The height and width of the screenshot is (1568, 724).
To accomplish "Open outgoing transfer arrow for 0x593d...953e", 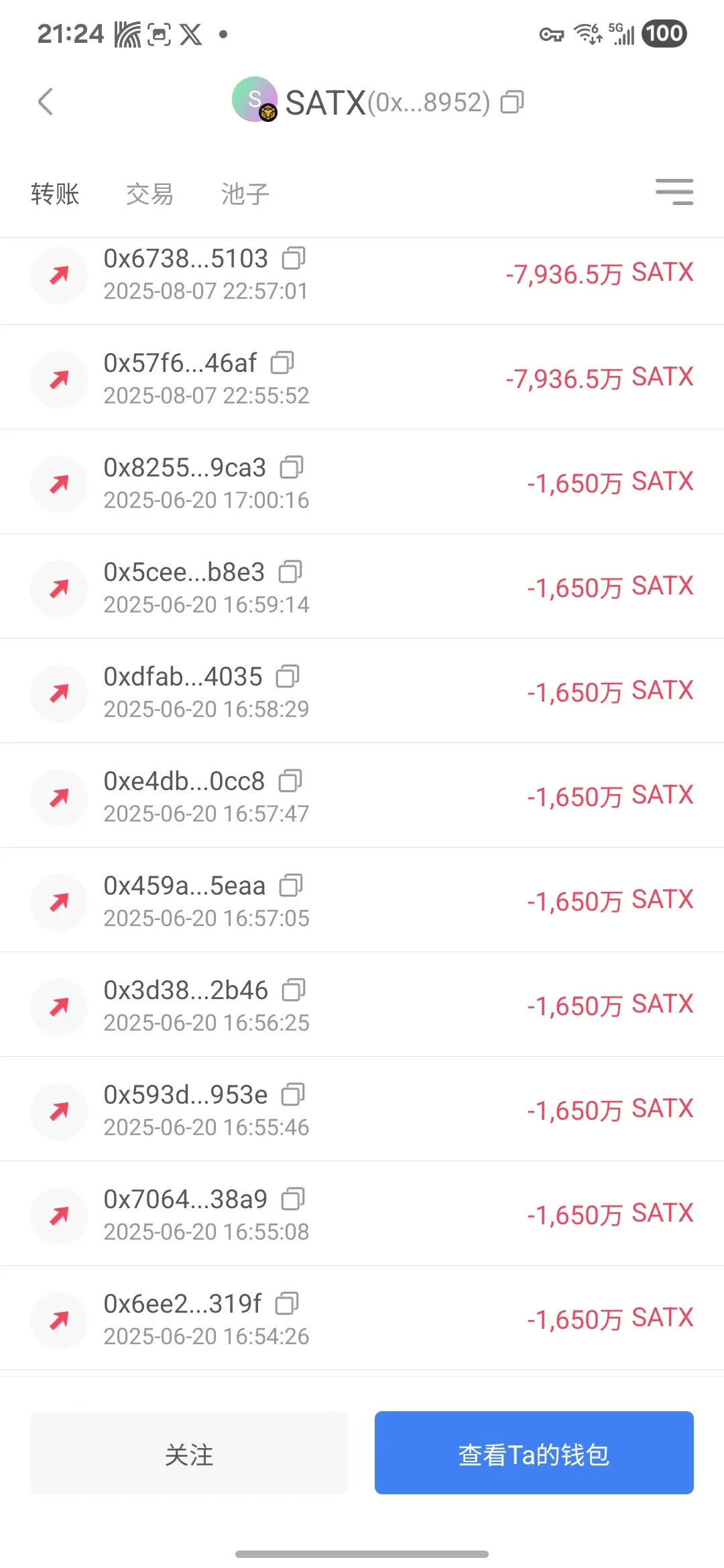I will point(59,1111).
